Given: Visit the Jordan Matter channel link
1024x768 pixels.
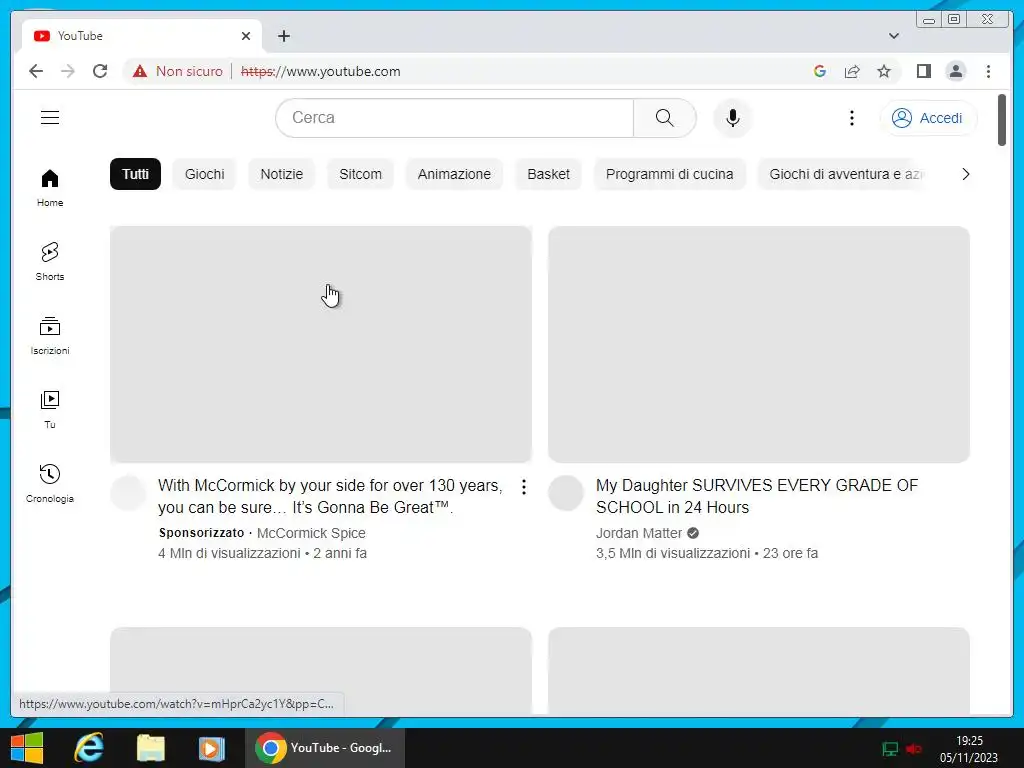Looking at the screenshot, I should pos(639,533).
